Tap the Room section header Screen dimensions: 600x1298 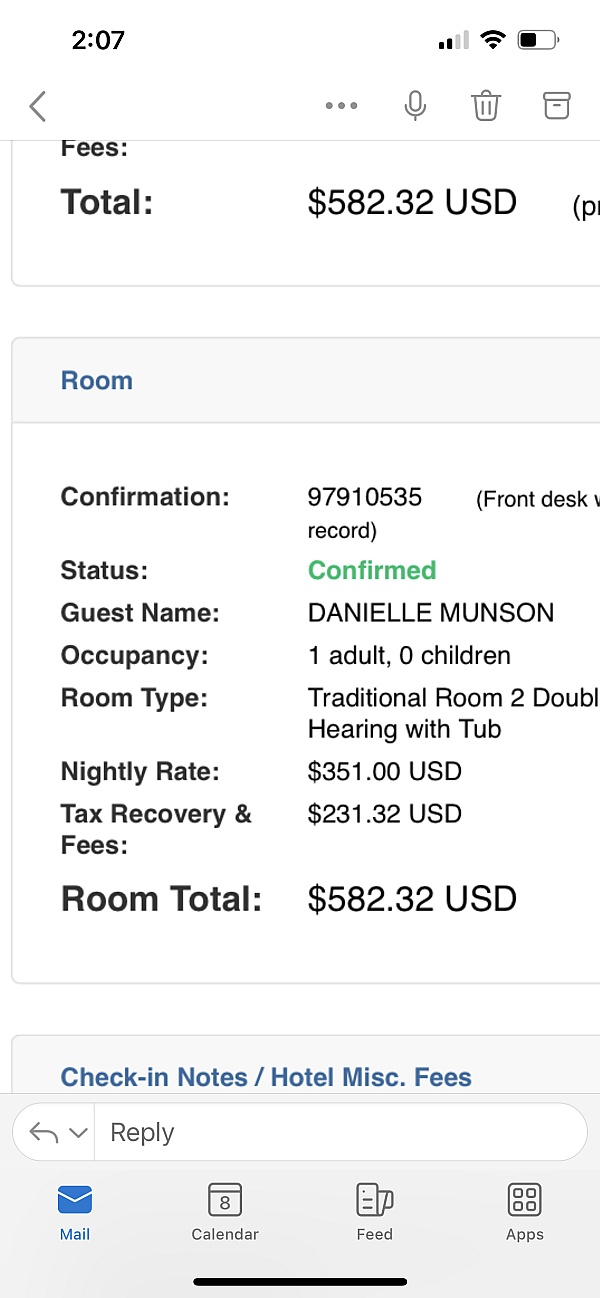tap(97, 381)
